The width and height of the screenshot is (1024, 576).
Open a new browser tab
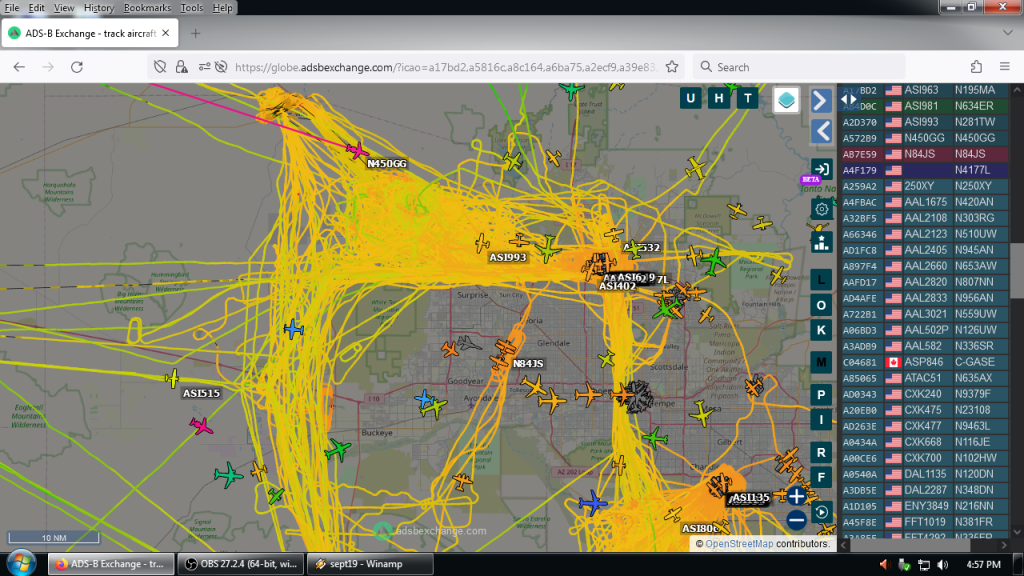(195, 33)
